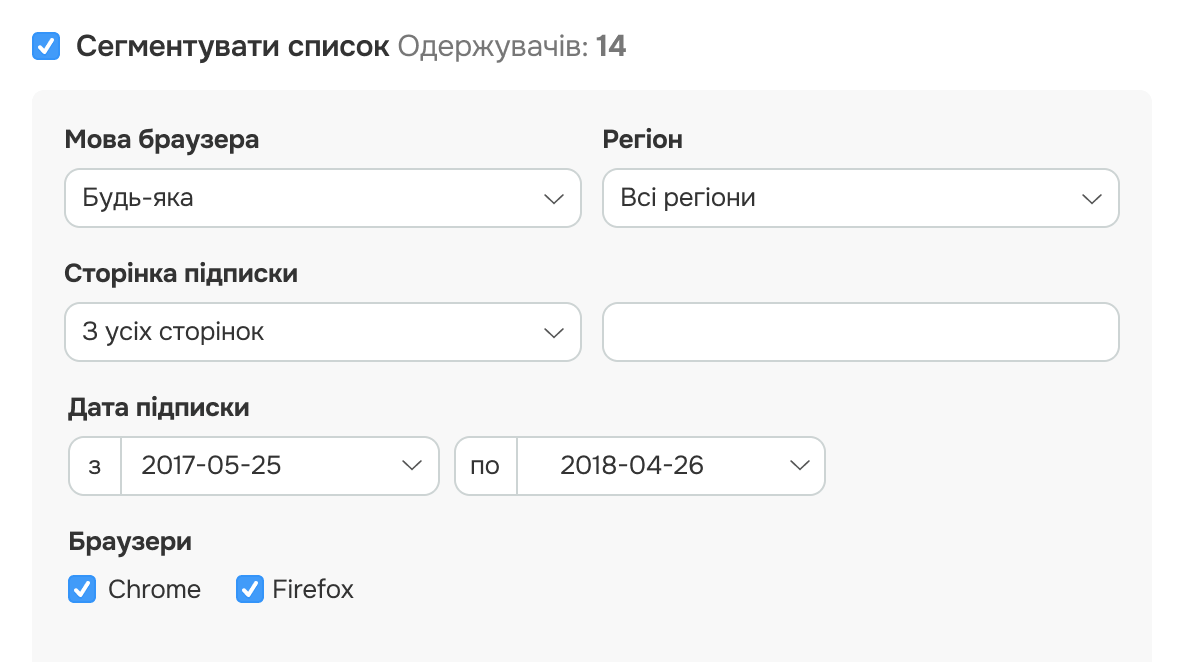Select the end date value 2018-04-26
This screenshot has width=1184, height=662.
tap(632, 466)
